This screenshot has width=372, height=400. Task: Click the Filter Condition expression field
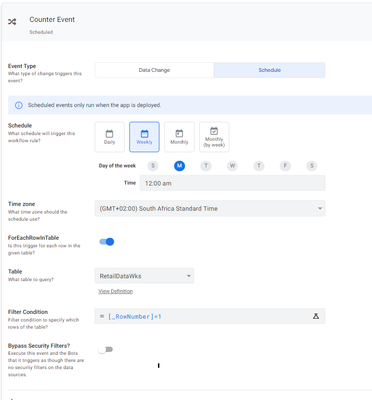point(210,316)
